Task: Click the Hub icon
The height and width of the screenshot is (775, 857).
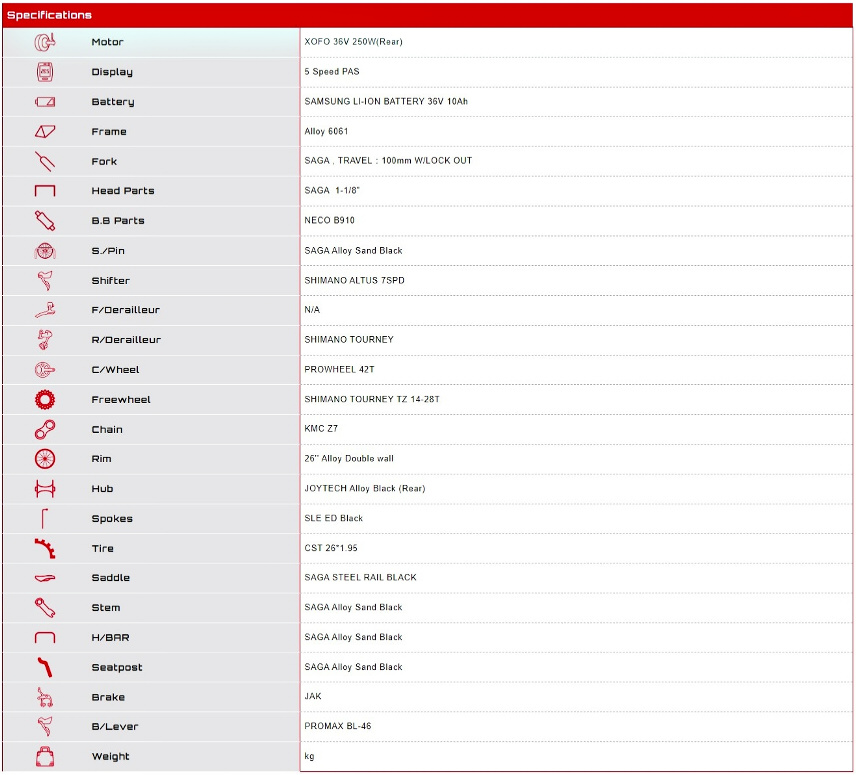Action: [x=45, y=489]
